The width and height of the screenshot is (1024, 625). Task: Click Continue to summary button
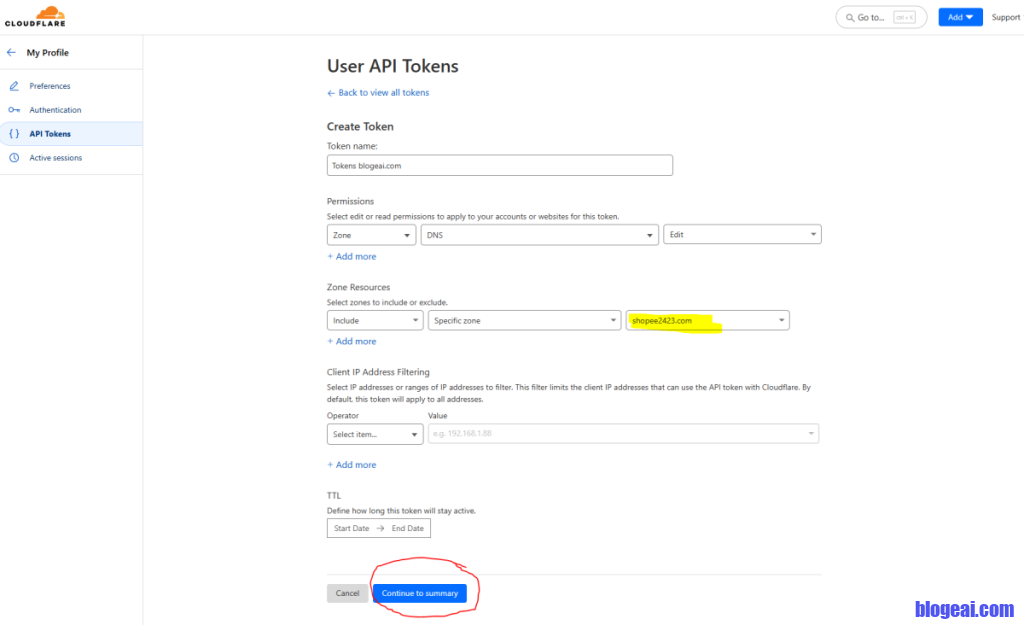tap(419, 593)
